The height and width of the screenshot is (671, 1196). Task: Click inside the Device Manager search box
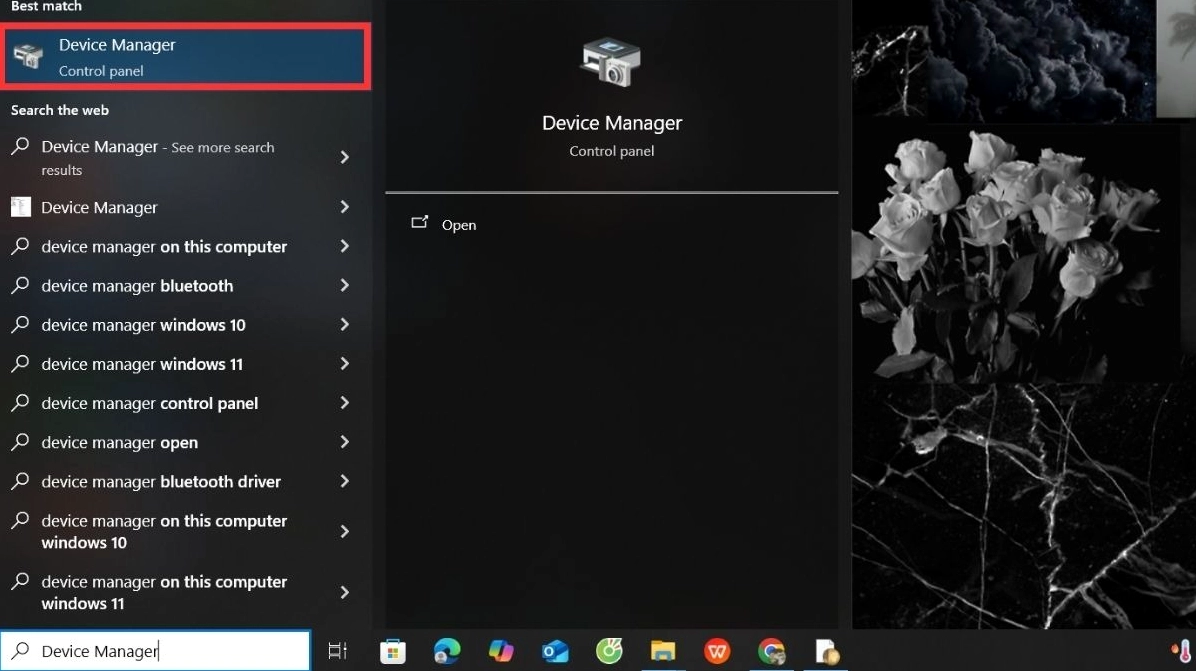click(x=155, y=650)
